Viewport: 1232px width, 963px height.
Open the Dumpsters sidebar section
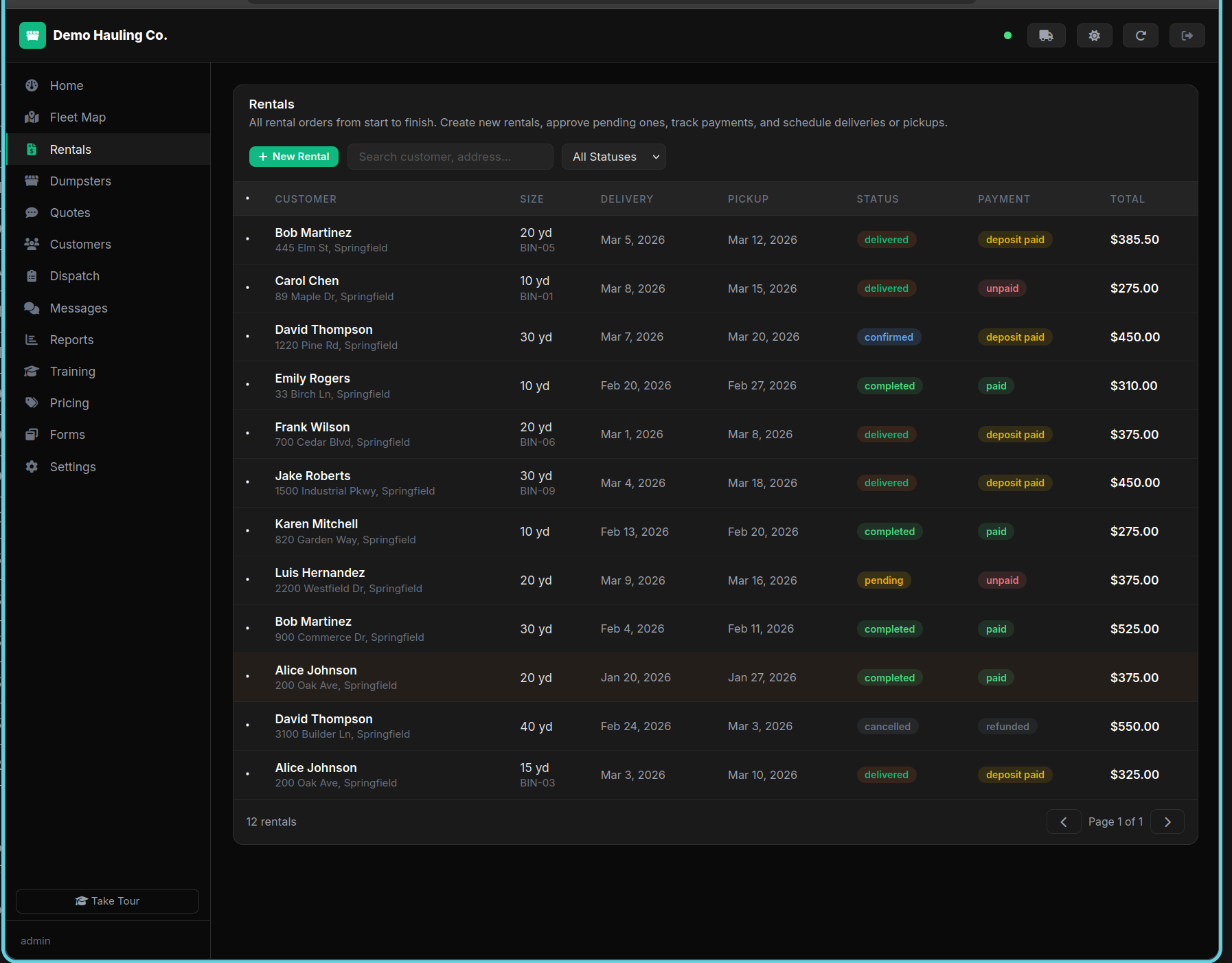80,181
